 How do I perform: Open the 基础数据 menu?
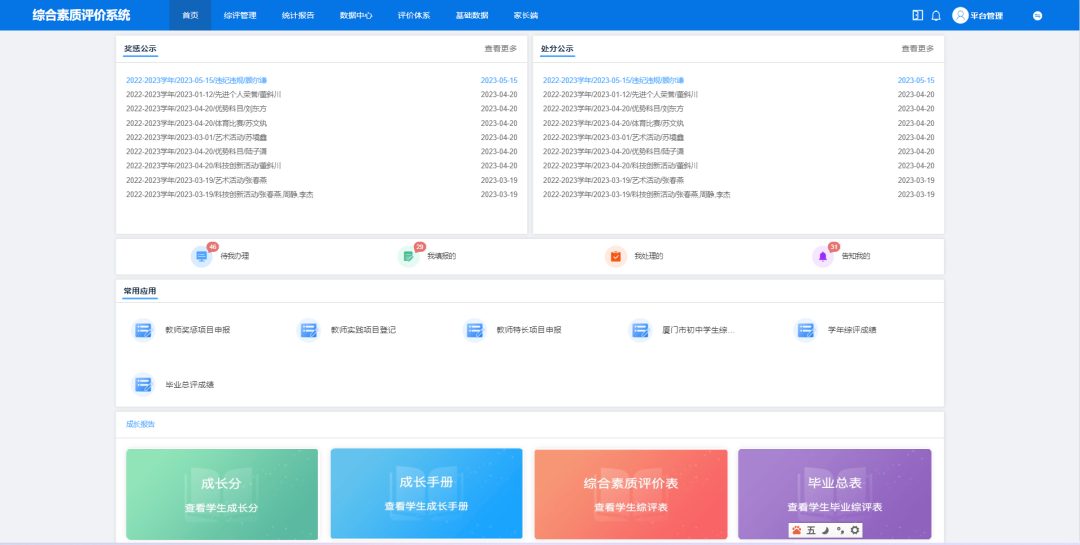(472, 15)
